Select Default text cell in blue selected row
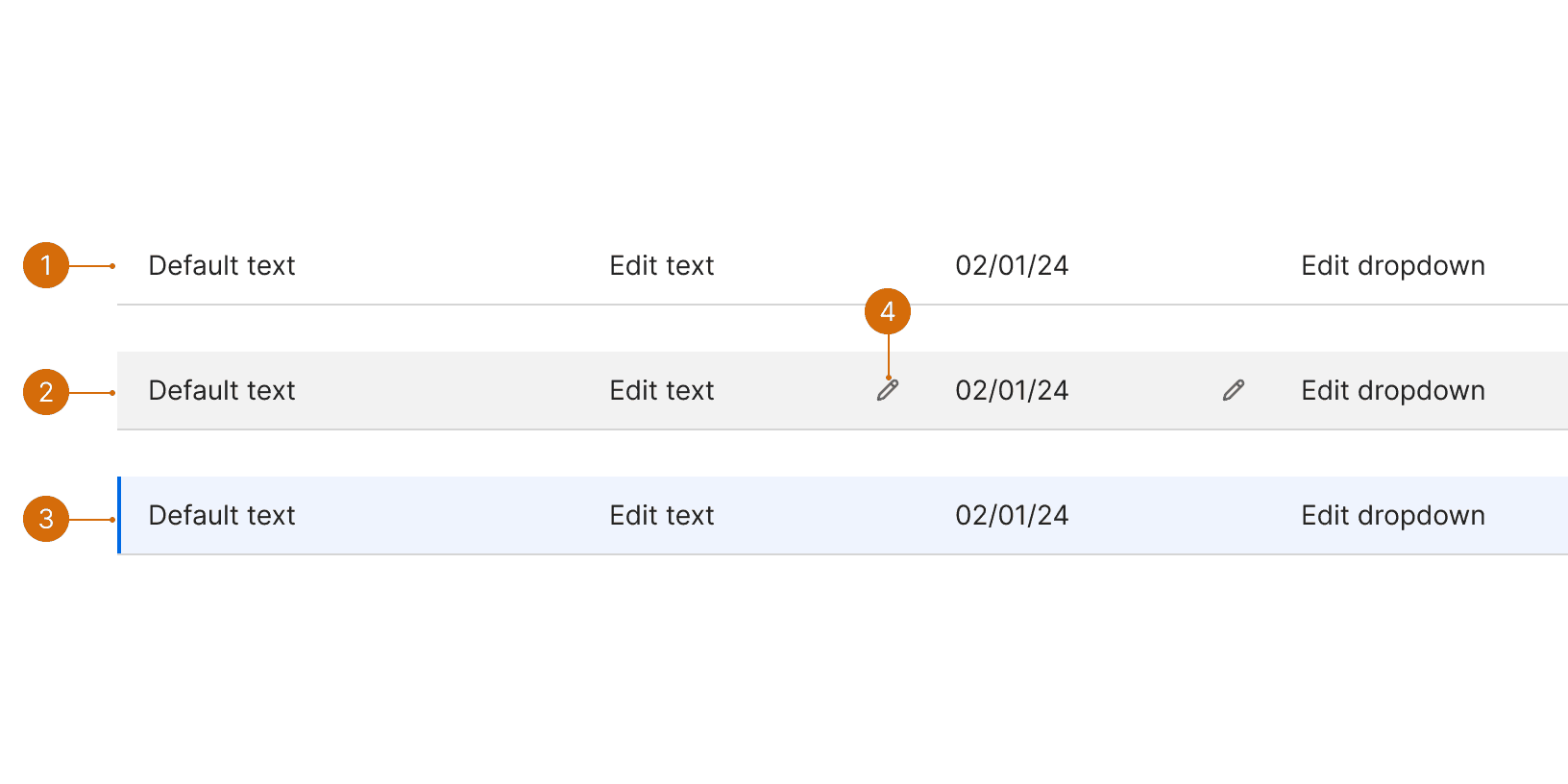The height and width of the screenshot is (784, 1568). [x=222, y=515]
